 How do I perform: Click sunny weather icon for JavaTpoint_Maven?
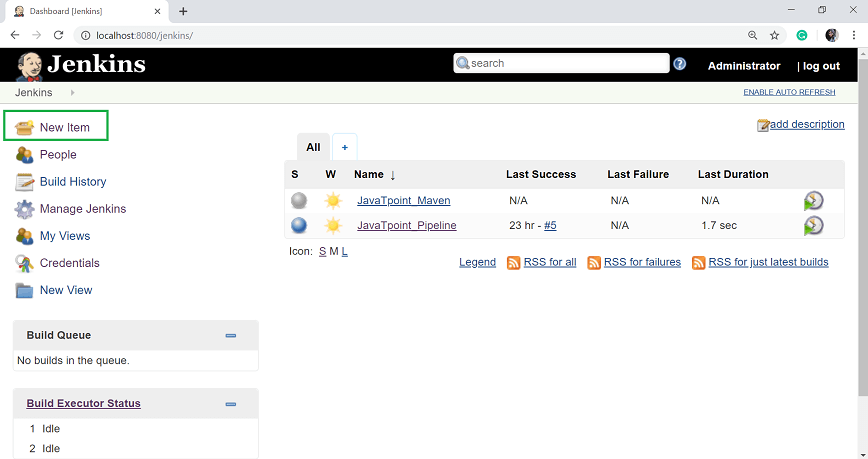click(333, 200)
